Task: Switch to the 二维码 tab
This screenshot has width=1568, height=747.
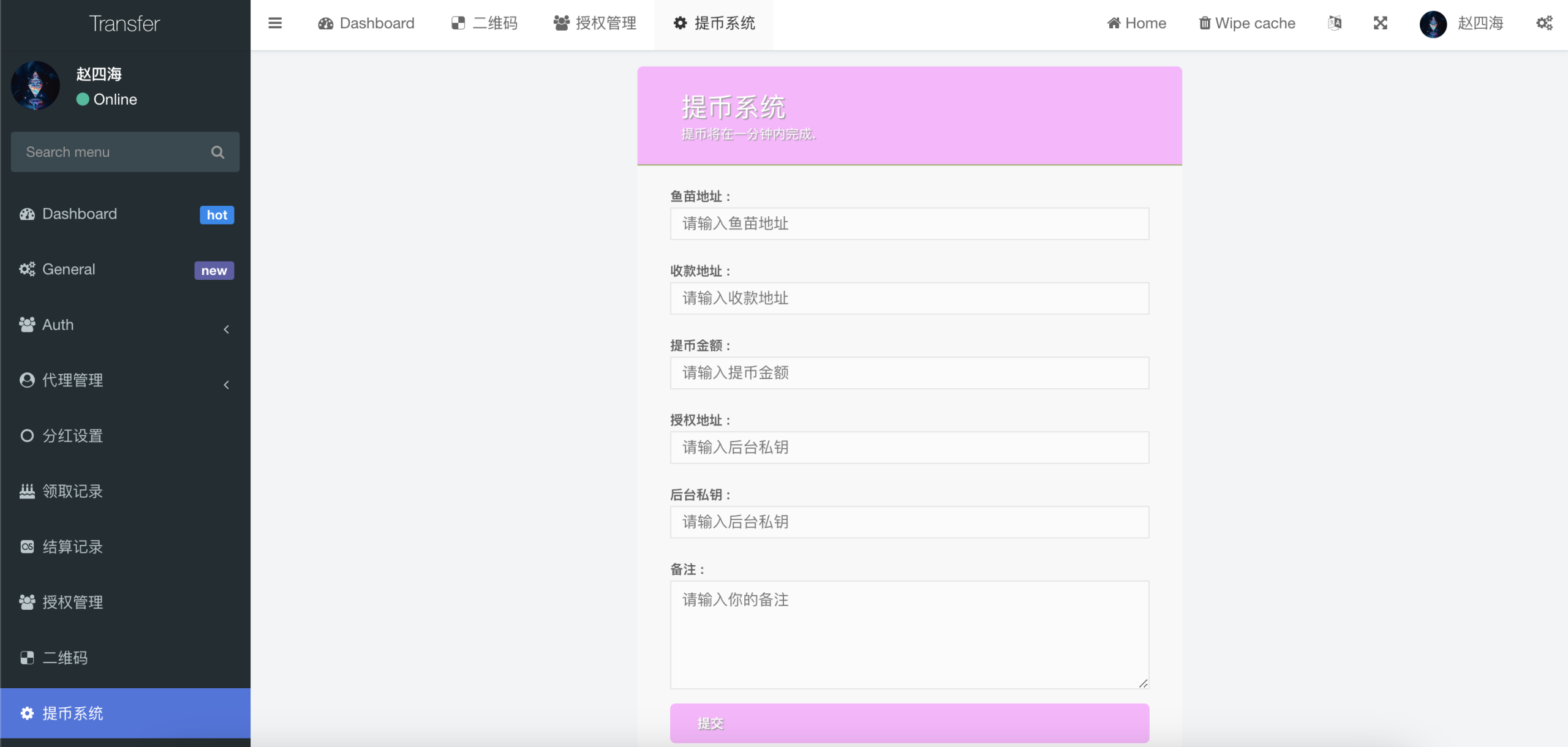Action: point(484,23)
